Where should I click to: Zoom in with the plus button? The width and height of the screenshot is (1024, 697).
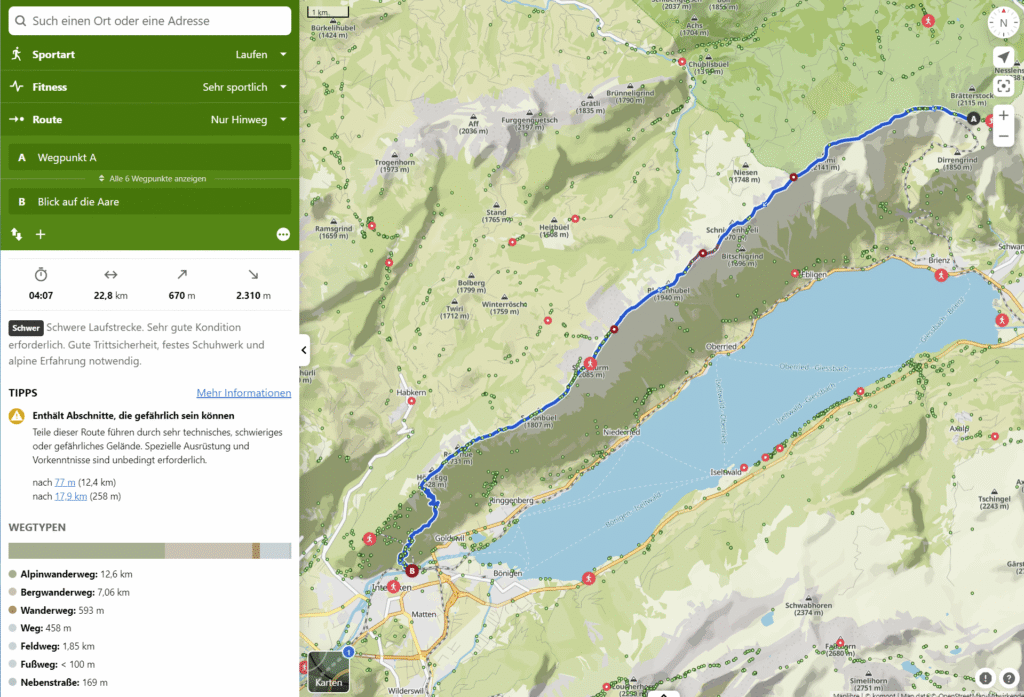click(1003, 115)
